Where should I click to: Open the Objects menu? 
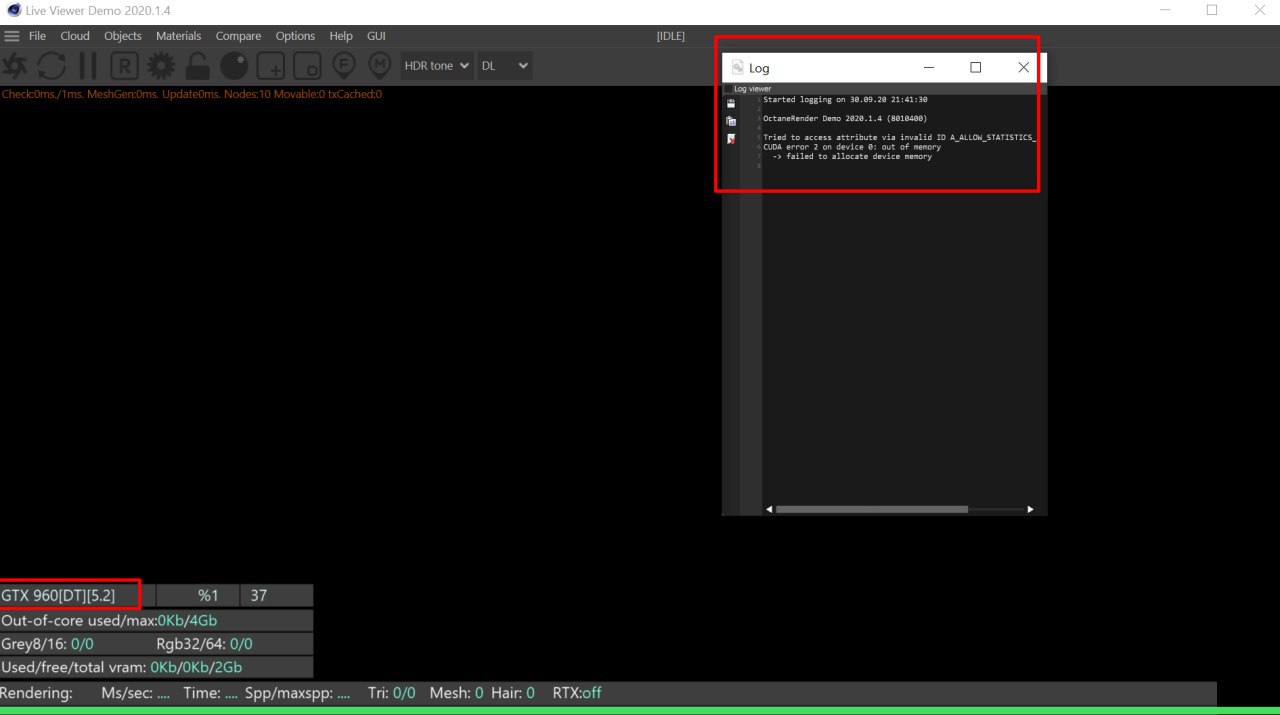[123, 36]
